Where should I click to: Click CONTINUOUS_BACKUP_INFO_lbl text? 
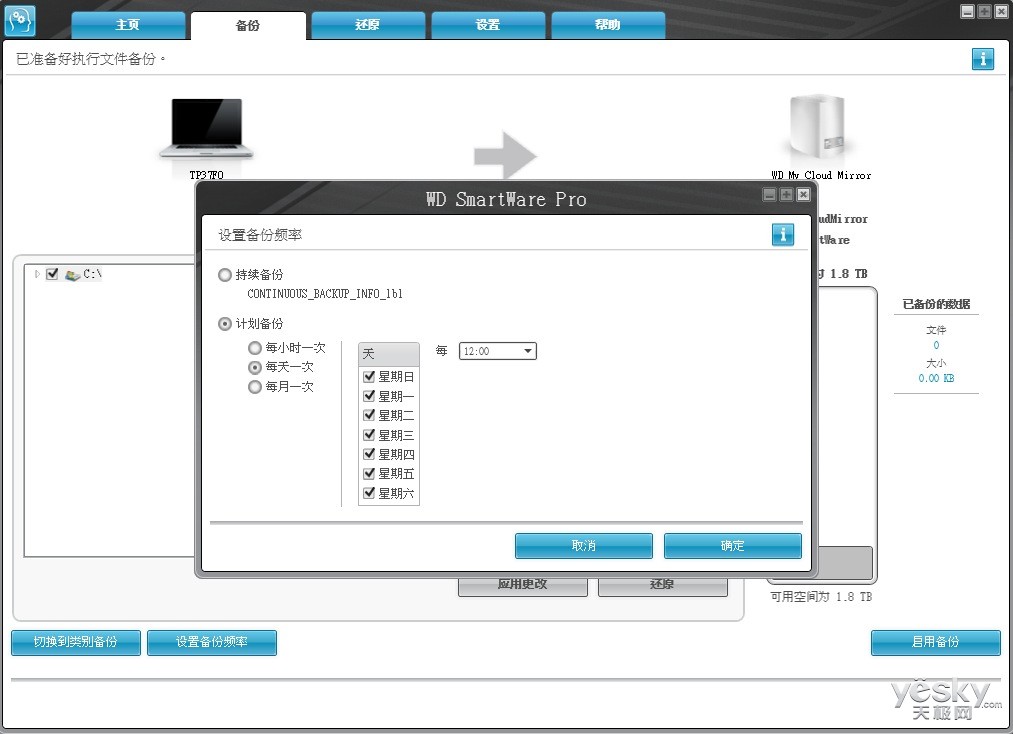[x=325, y=294]
